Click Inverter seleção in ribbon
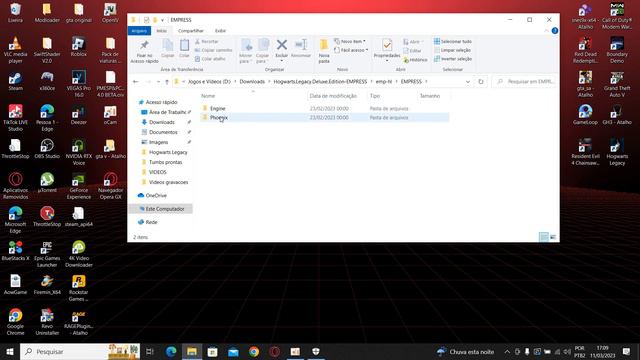The height and width of the screenshot is (360, 640). click(453, 59)
